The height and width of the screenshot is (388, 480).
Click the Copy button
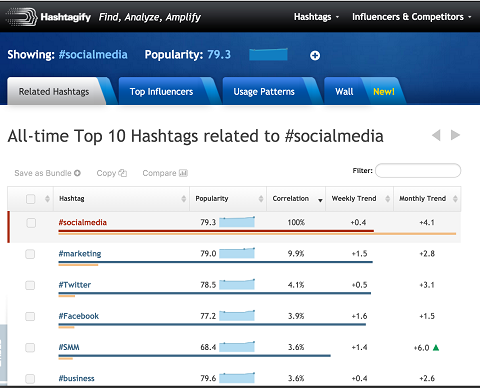(112, 173)
